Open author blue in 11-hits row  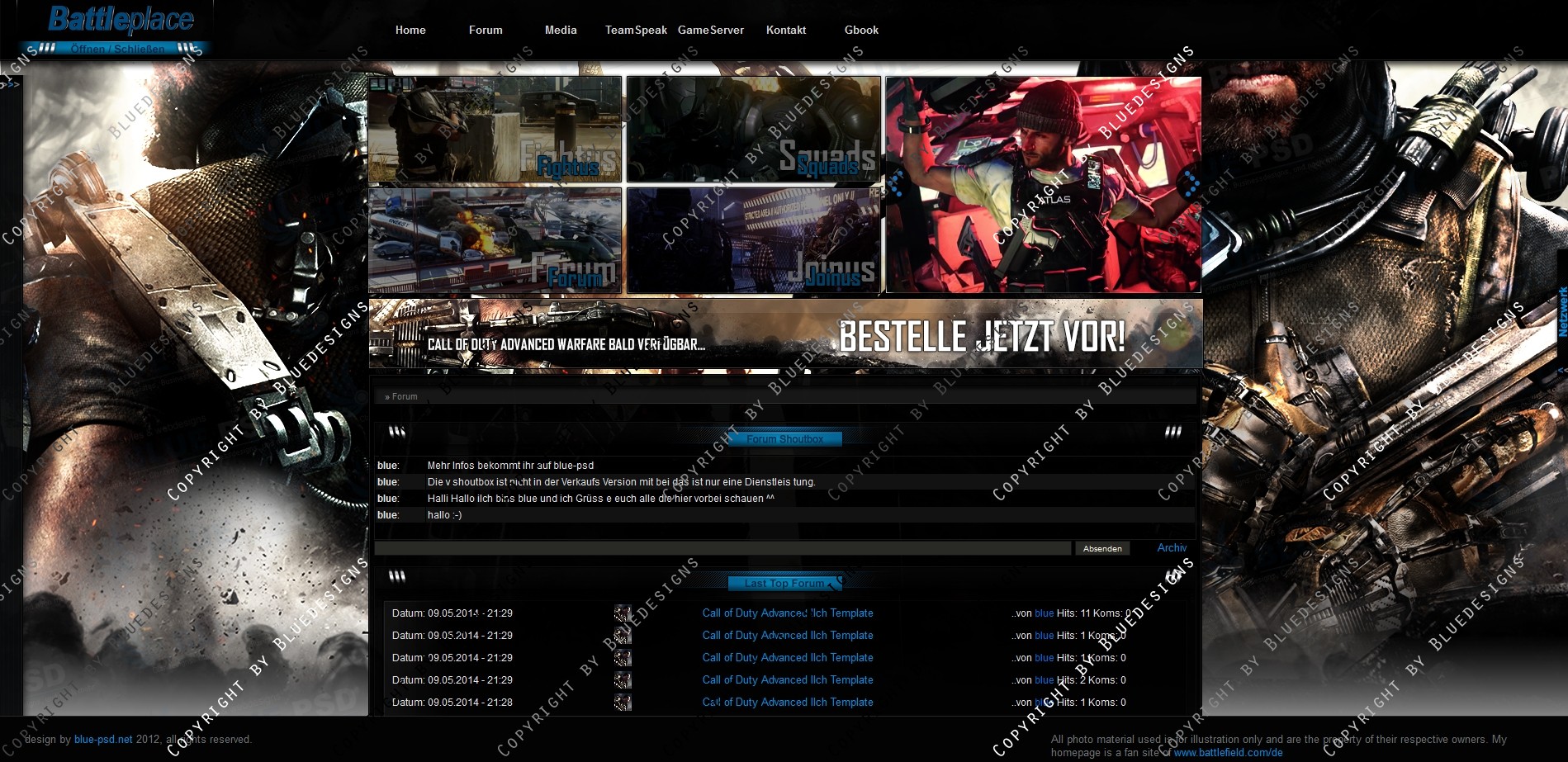(1044, 613)
